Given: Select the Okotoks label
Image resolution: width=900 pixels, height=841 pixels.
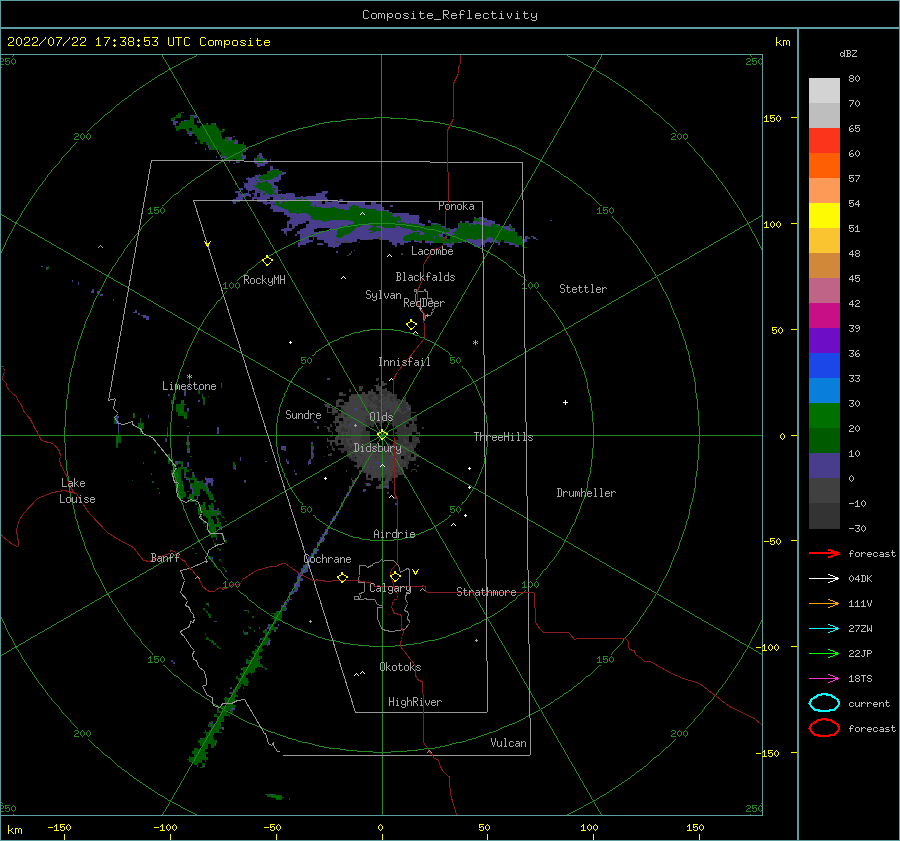Looking at the screenshot, I should point(400,667).
